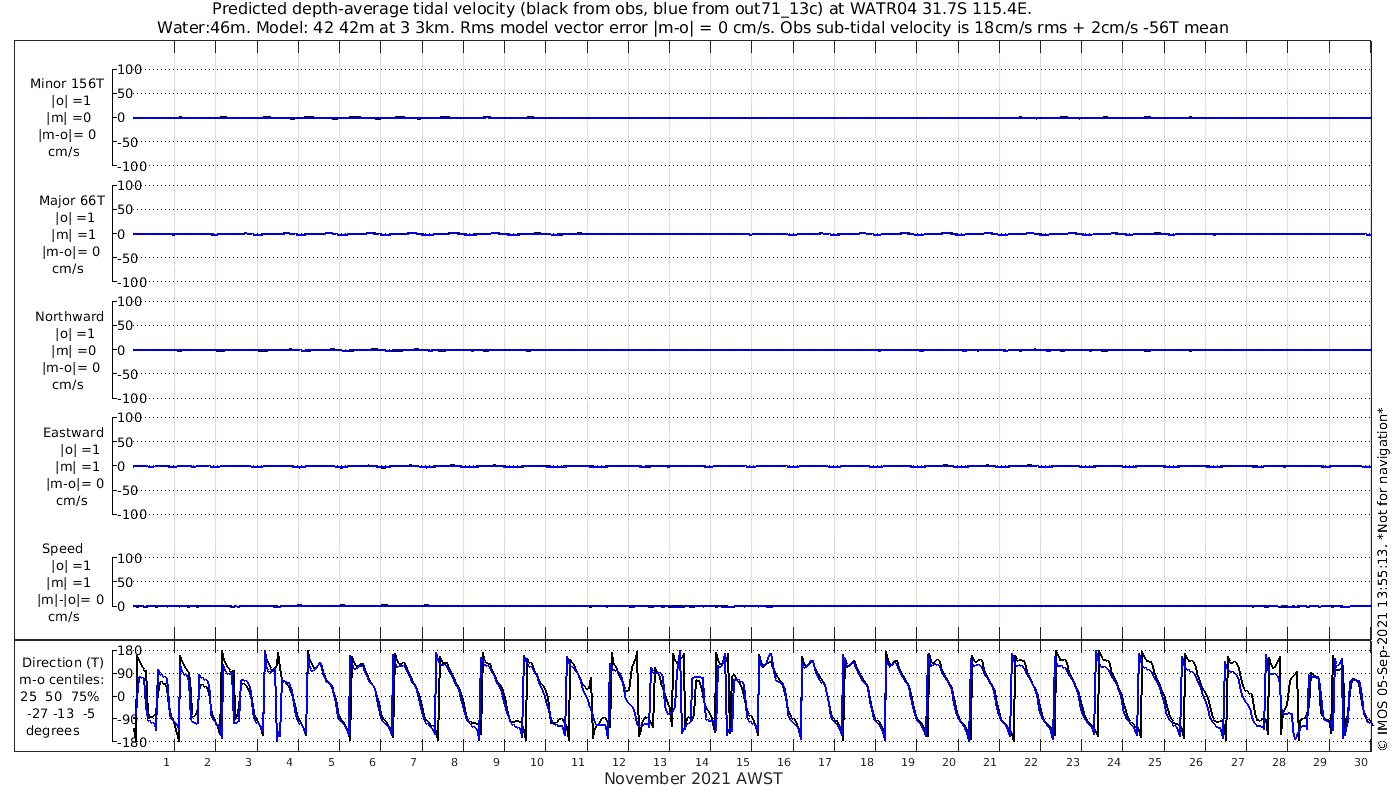The width and height of the screenshot is (1400, 800).
Task: Select the "Major 66T" panel label
Action: (x=71, y=200)
